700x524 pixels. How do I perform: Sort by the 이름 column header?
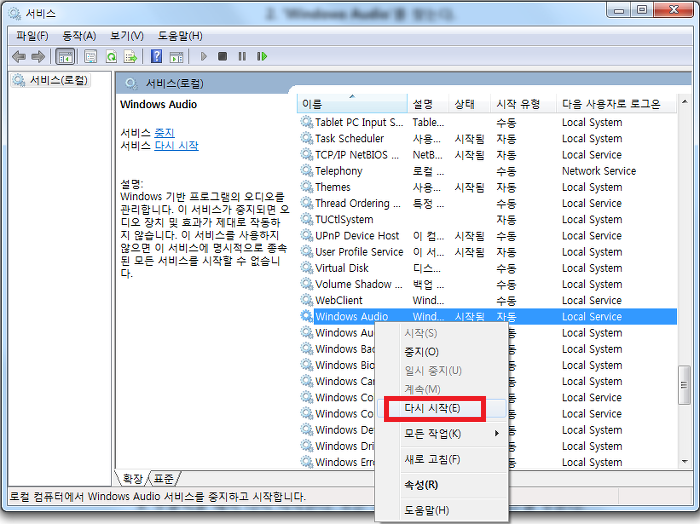click(352, 104)
